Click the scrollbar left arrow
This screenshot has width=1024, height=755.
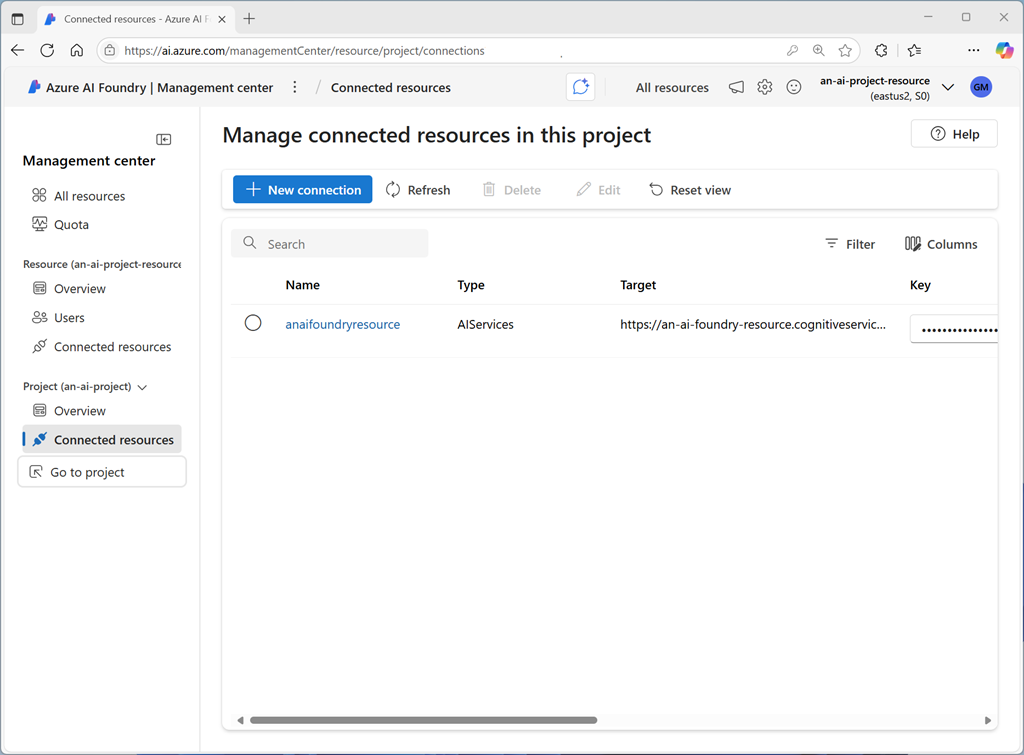click(240, 720)
